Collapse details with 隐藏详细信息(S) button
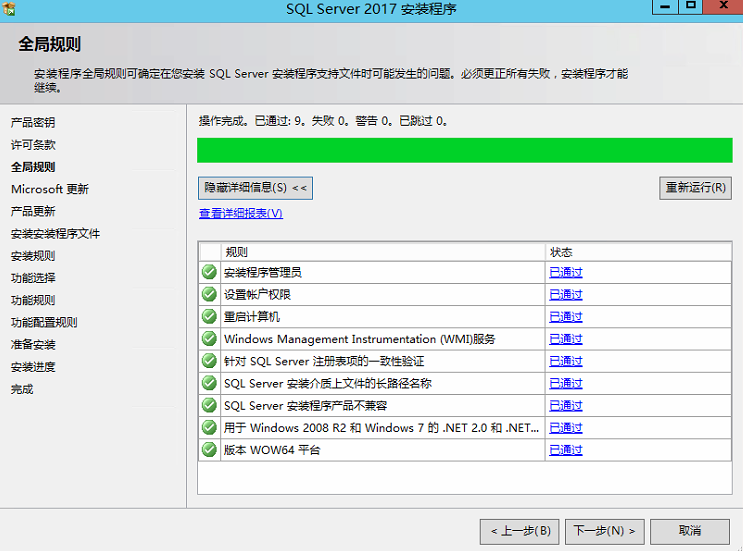 coord(255,188)
